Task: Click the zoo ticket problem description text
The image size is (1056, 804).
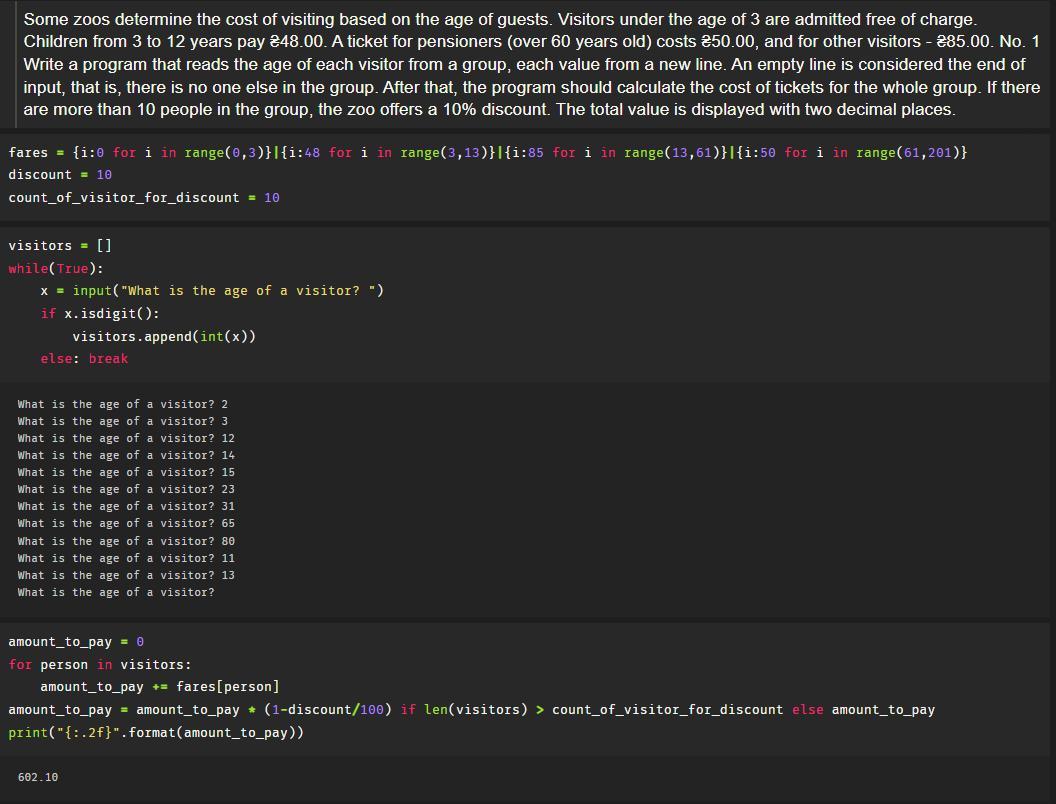Action: point(531,65)
